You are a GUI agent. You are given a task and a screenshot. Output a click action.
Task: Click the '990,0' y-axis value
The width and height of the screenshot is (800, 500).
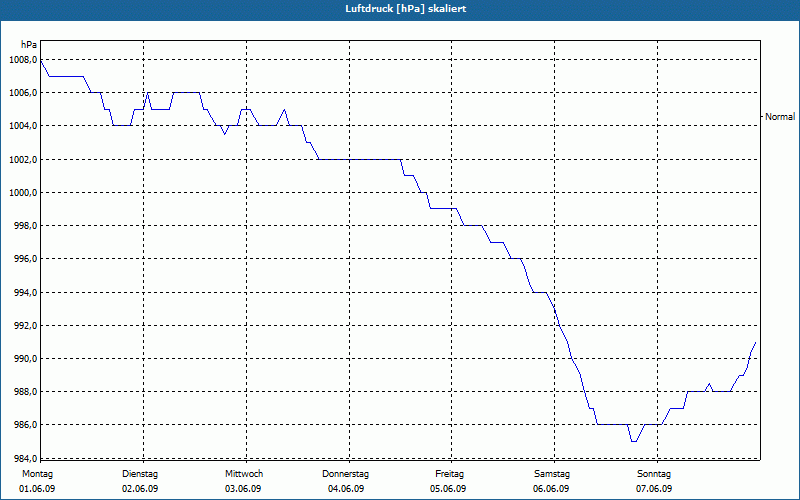26,359
